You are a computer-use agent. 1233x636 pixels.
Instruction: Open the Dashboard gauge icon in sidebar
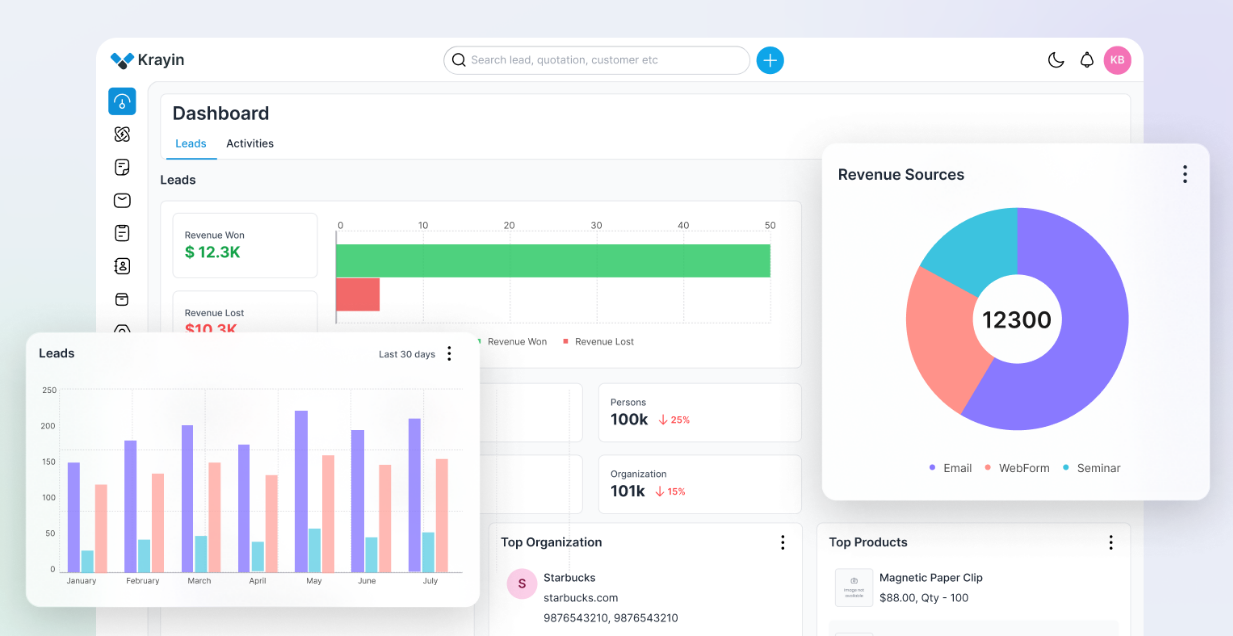click(x=122, y=101)
